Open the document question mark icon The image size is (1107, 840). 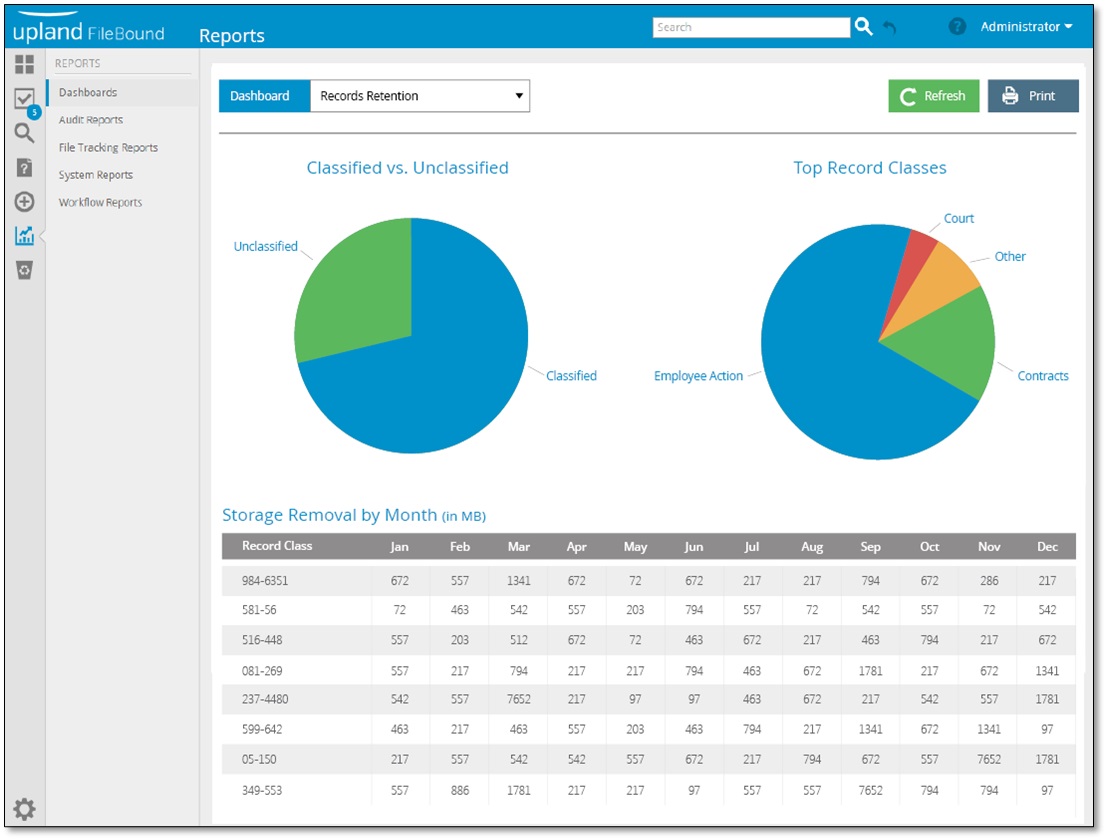pyautogui.click(x=24, y=168)
